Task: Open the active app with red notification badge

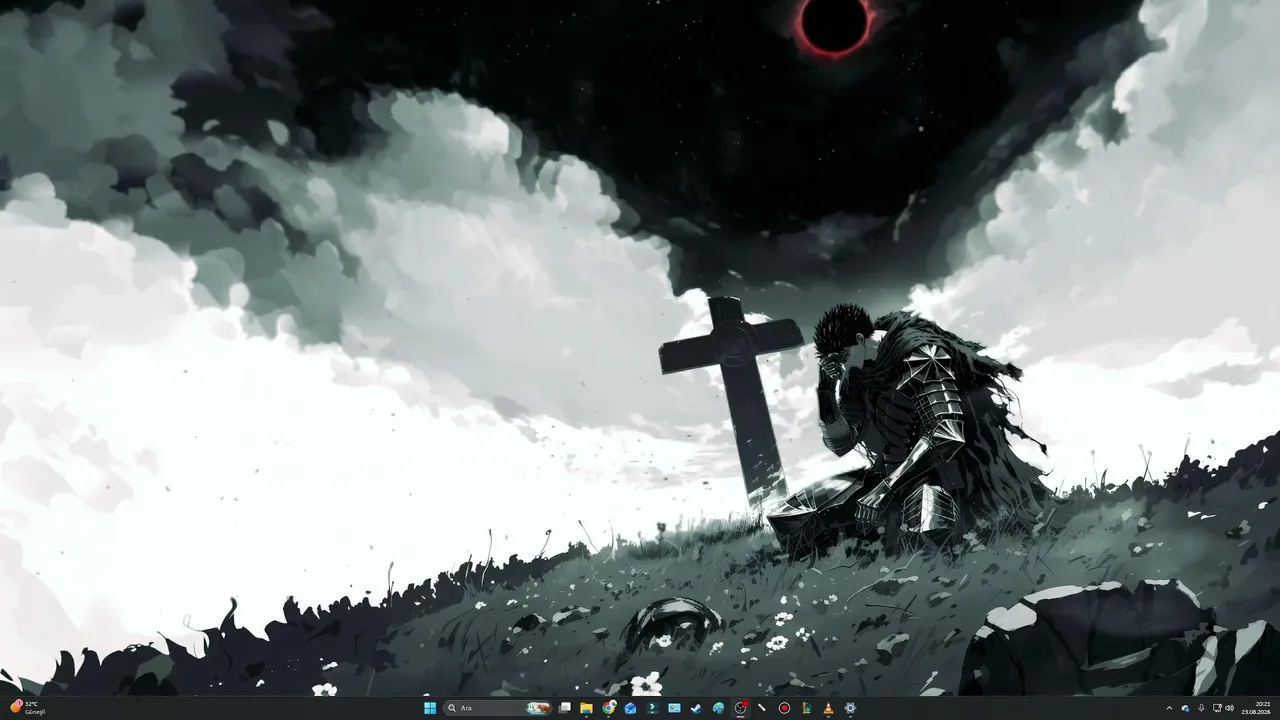Action: (741, 708)
